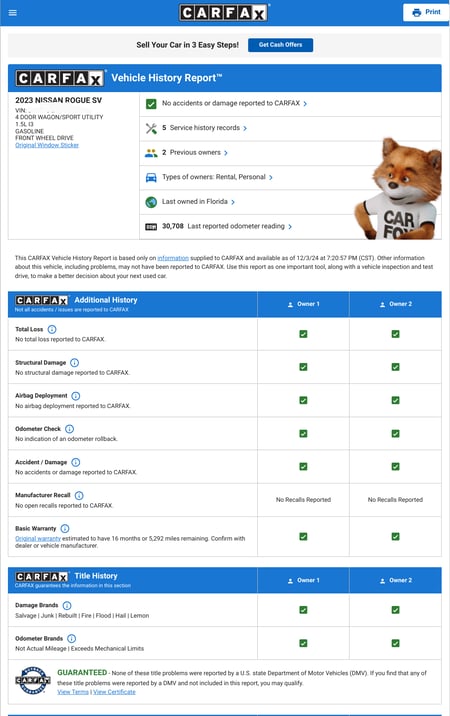Click the GUARANTEED label text
Image resolution: width=450 pixels, height=716 pixels.
pos(82,673)
